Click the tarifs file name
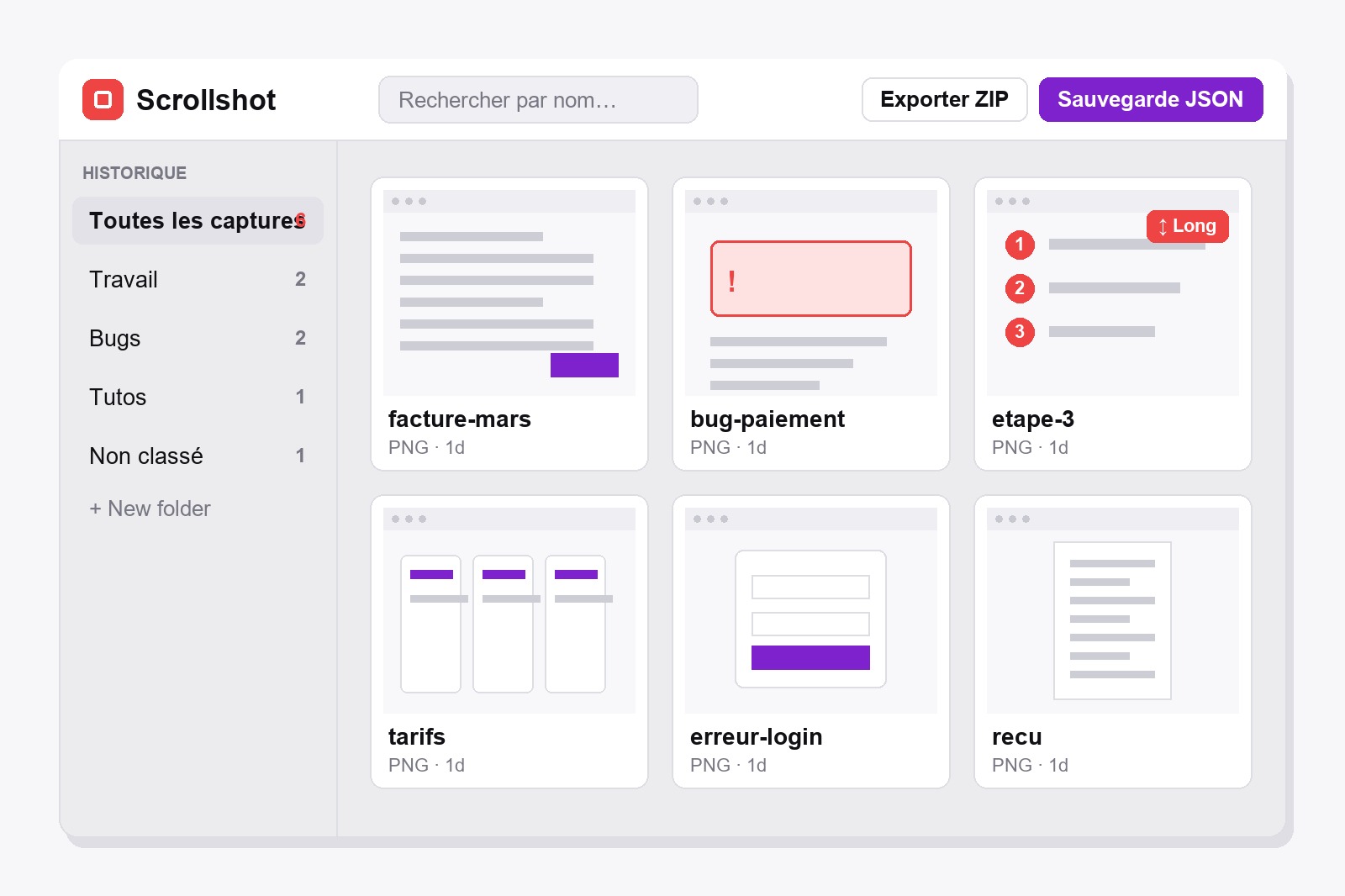The height and width of the screenshot is (896, 1345). (417, 736)
